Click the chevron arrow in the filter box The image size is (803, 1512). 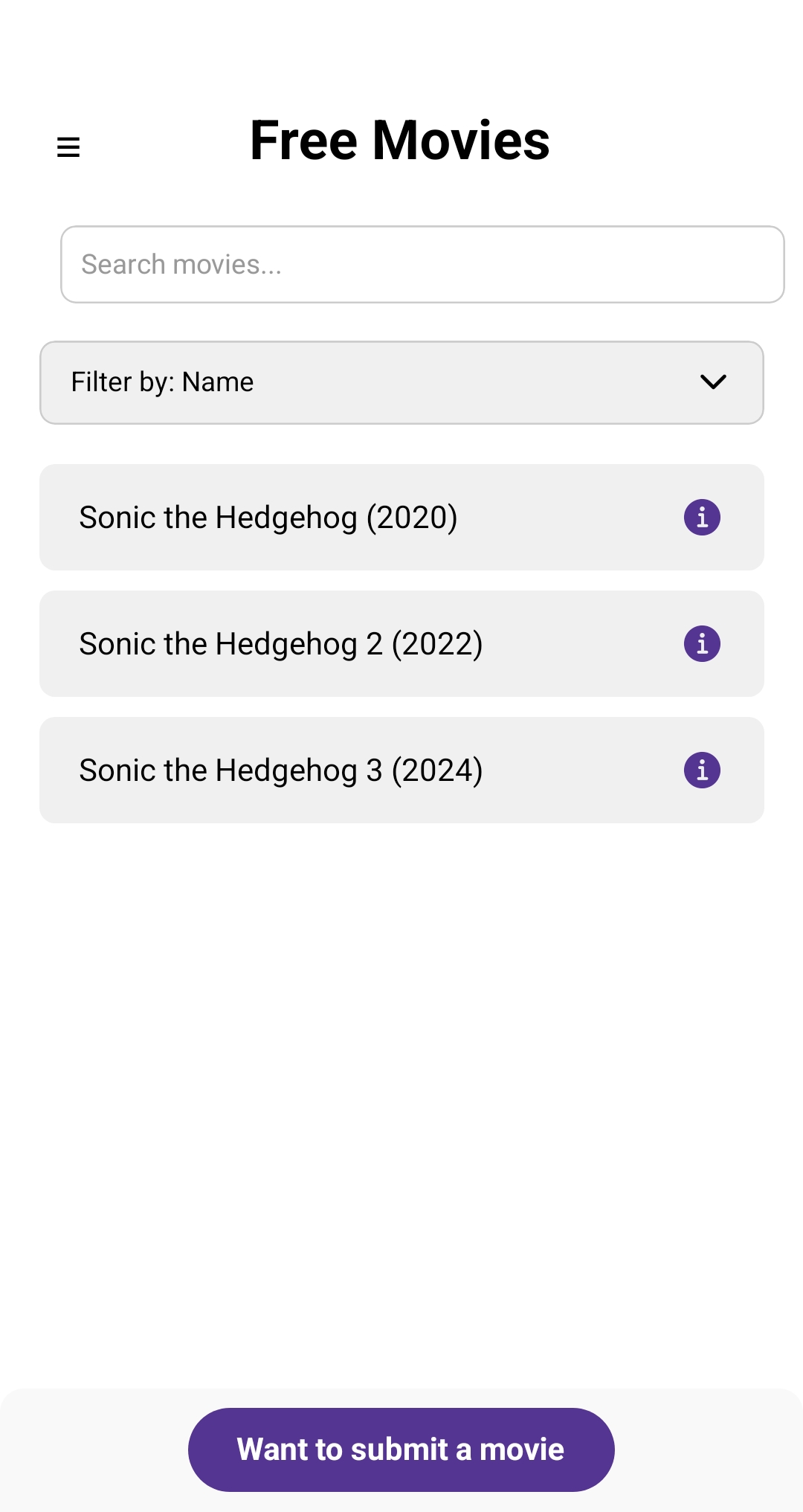pyautogui.click(x=713, y=382)
